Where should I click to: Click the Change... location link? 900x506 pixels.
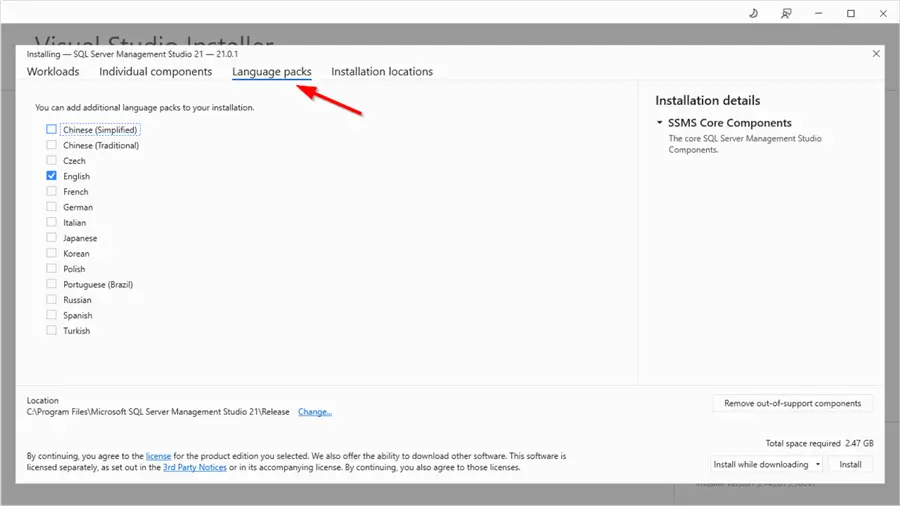click(x=315, y=412)
